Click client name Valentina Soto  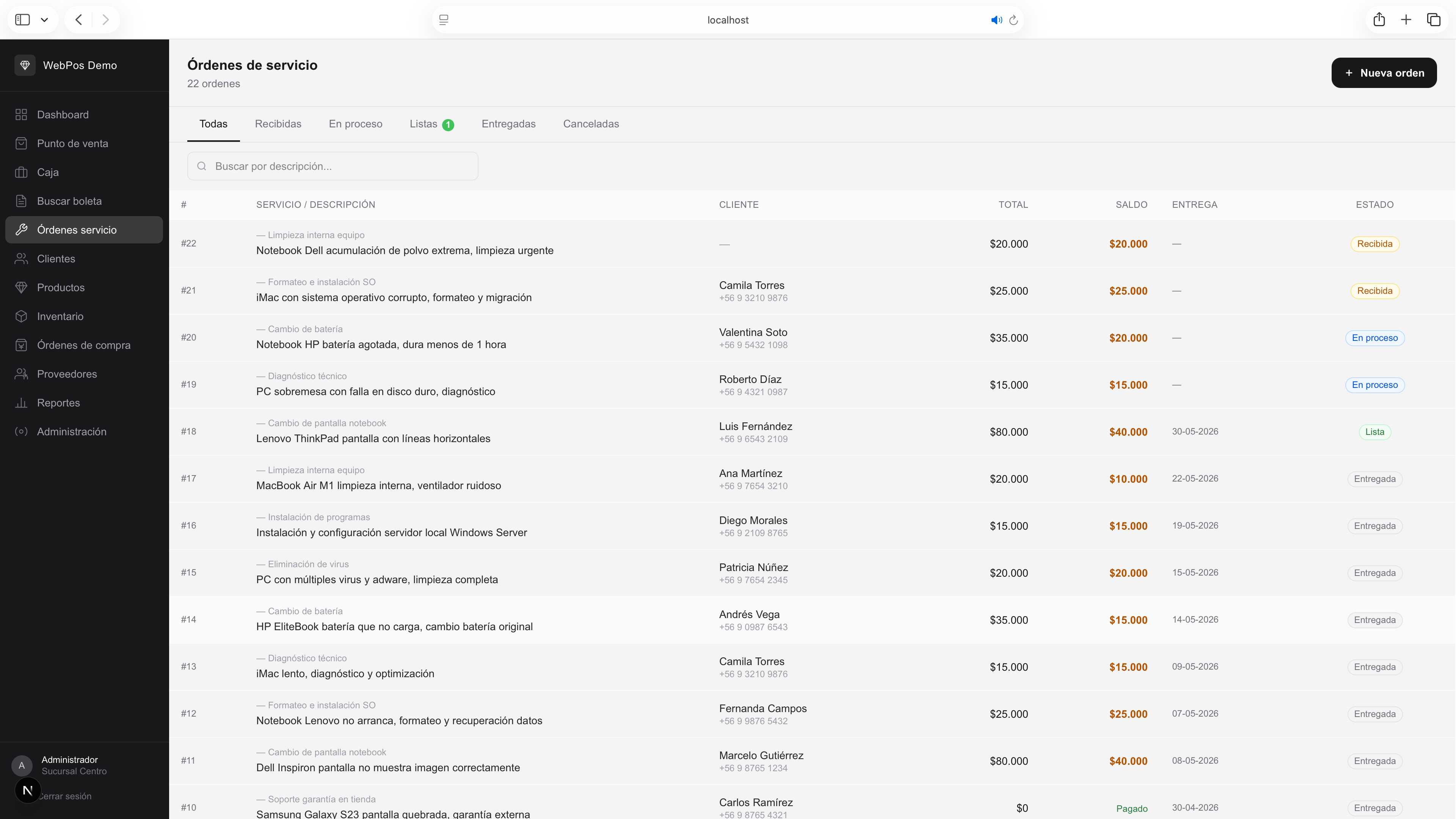tap(753, 333)
